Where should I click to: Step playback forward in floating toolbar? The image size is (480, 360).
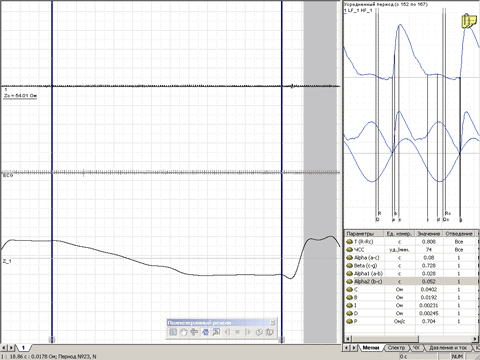pyautogui.click(x=248, y=332)
